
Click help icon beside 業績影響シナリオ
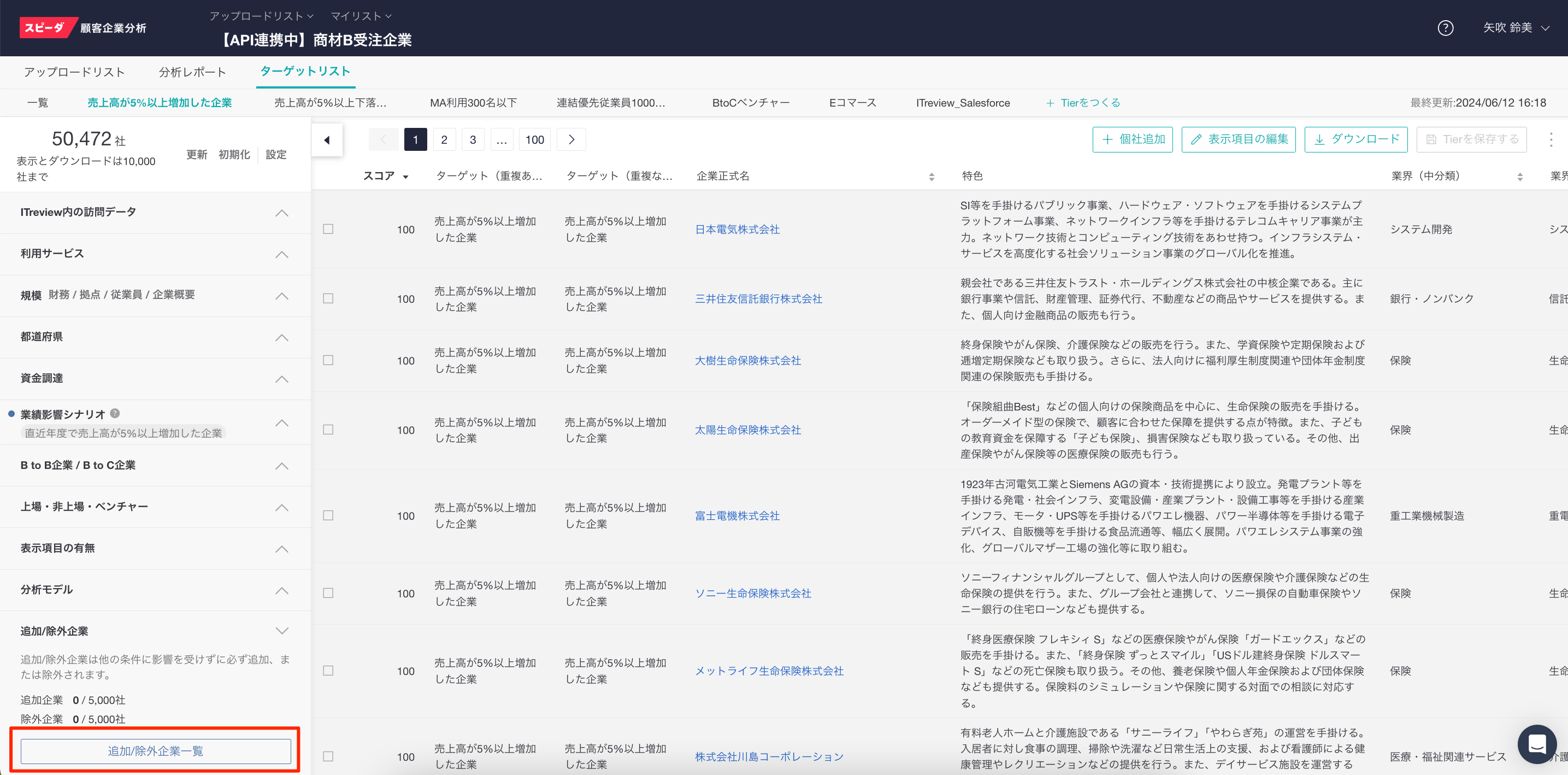(x=115, y=413)
